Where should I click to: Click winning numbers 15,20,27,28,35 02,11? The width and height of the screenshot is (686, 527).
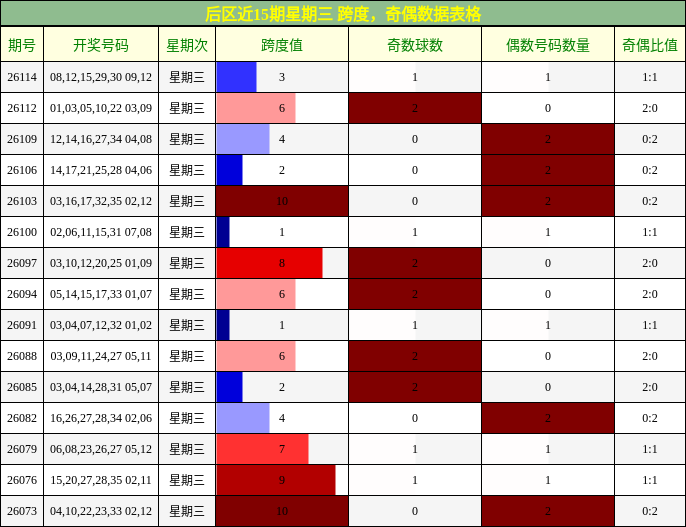[x=101, y=480]
